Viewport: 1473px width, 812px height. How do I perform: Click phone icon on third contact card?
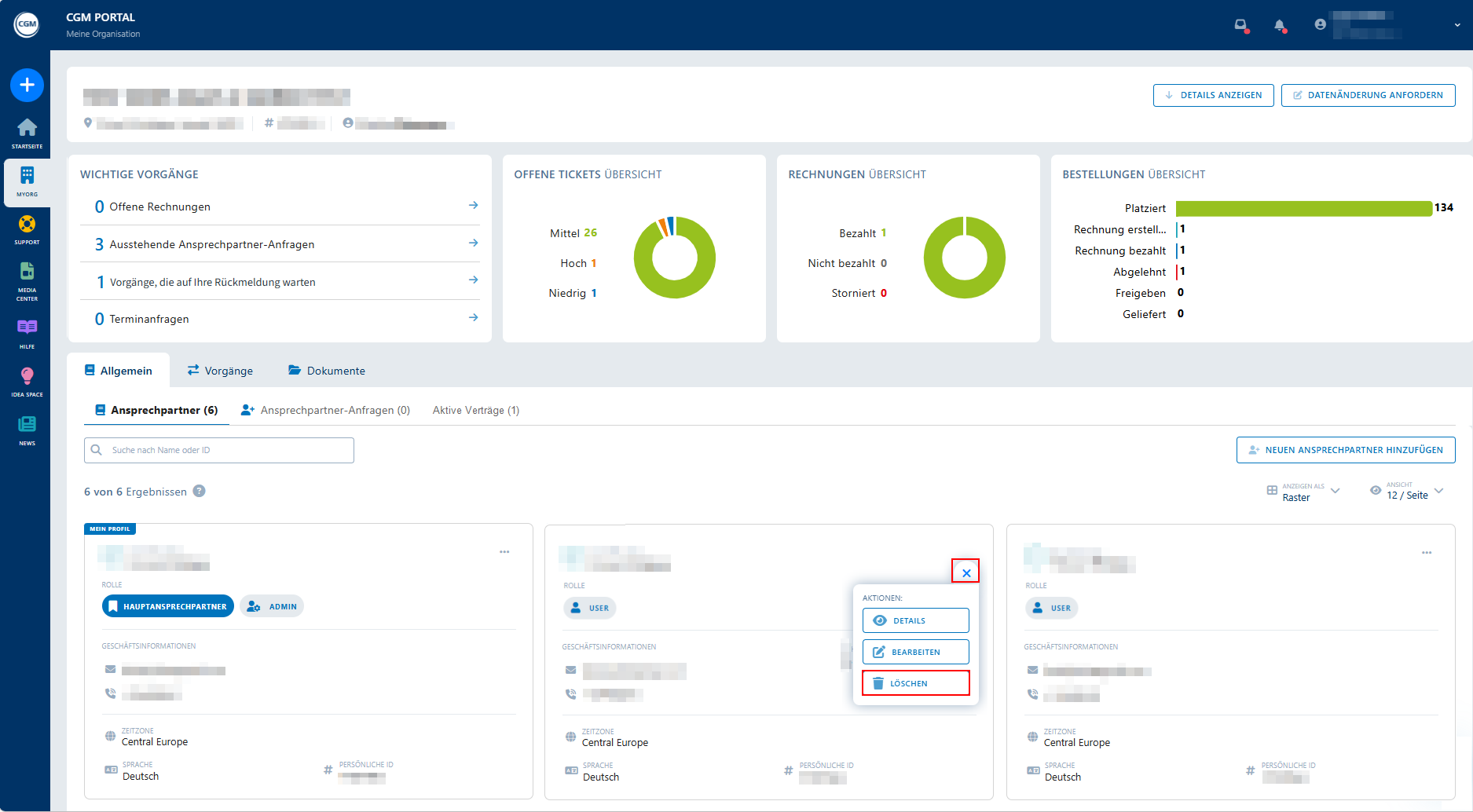[x=1033, y=693]
